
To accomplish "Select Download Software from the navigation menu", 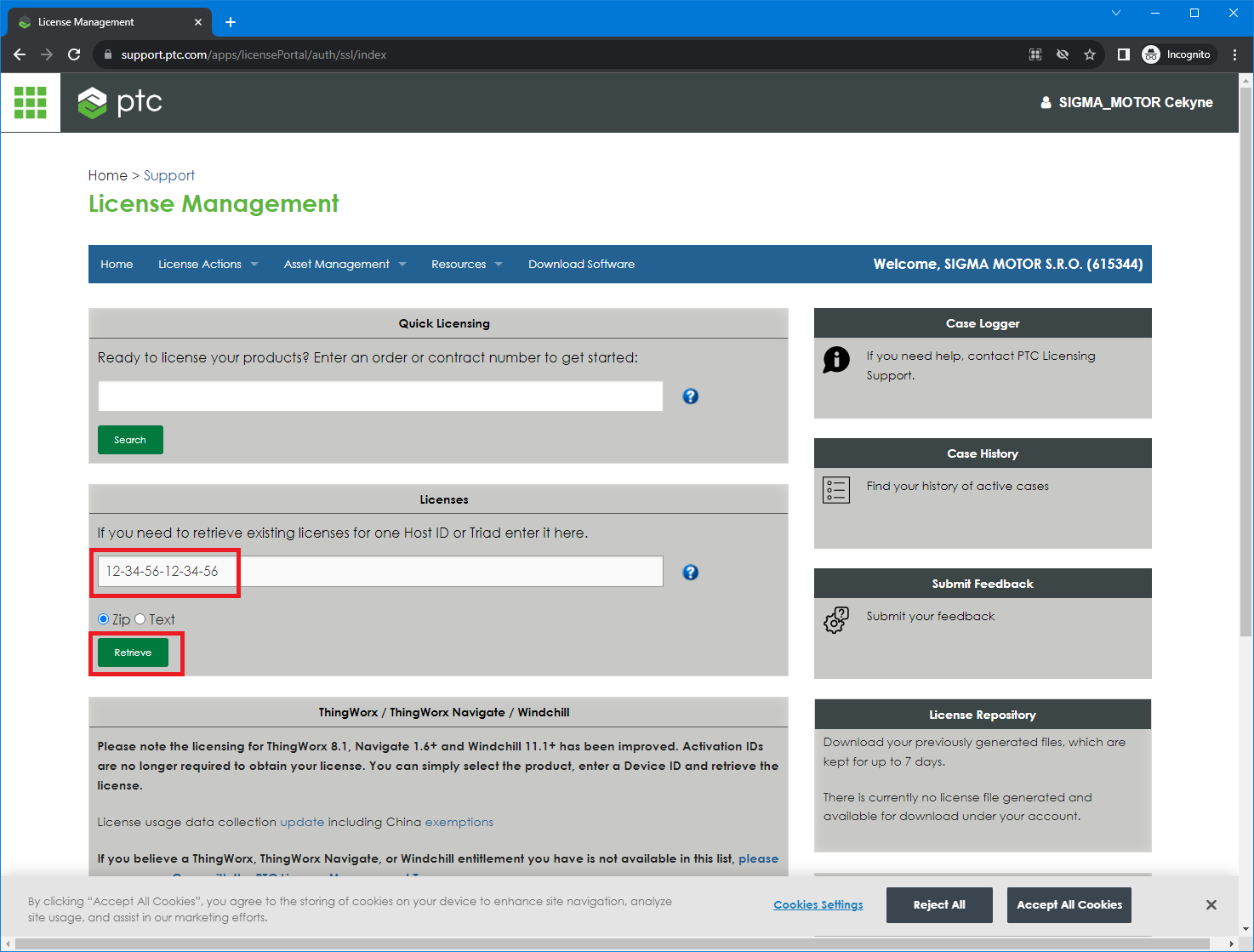I will (x=581, y=264).
